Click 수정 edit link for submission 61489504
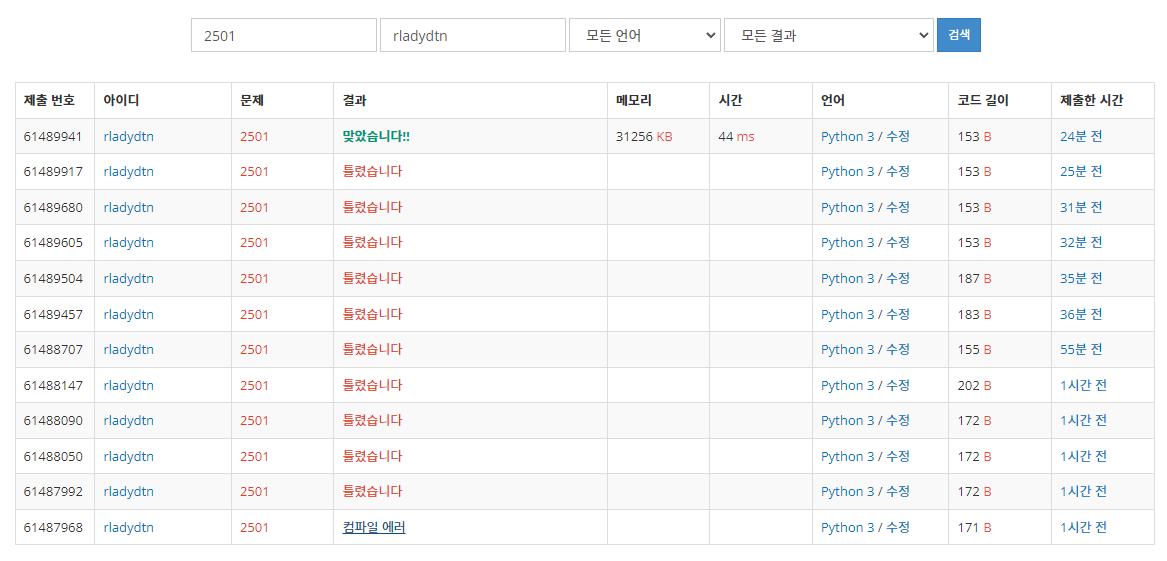The image size is (1167, 561). [898, 278]
